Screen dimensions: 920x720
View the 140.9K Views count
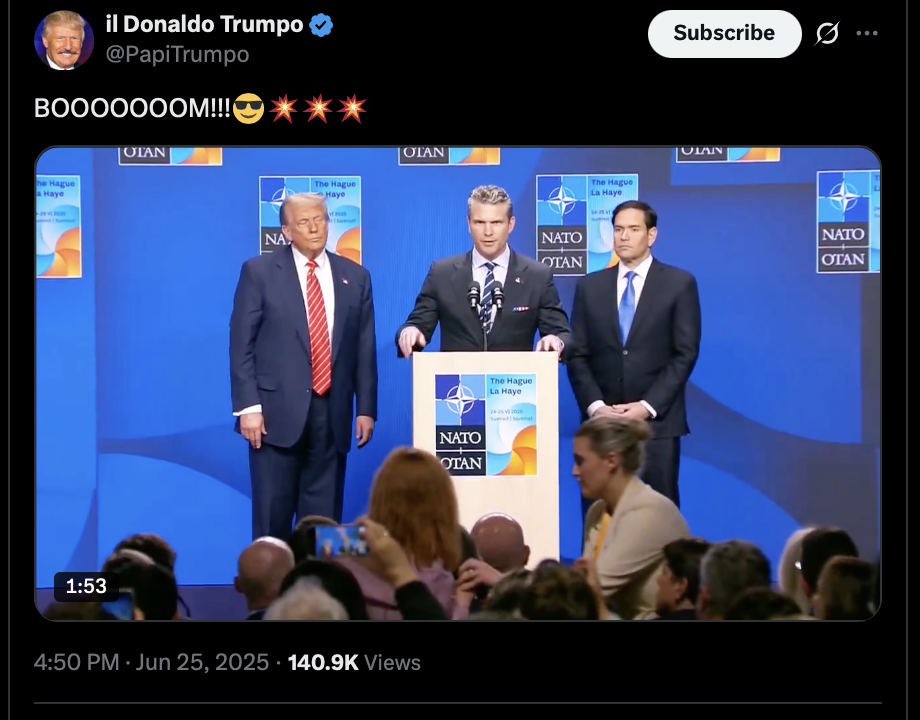[x=354, y=662]
